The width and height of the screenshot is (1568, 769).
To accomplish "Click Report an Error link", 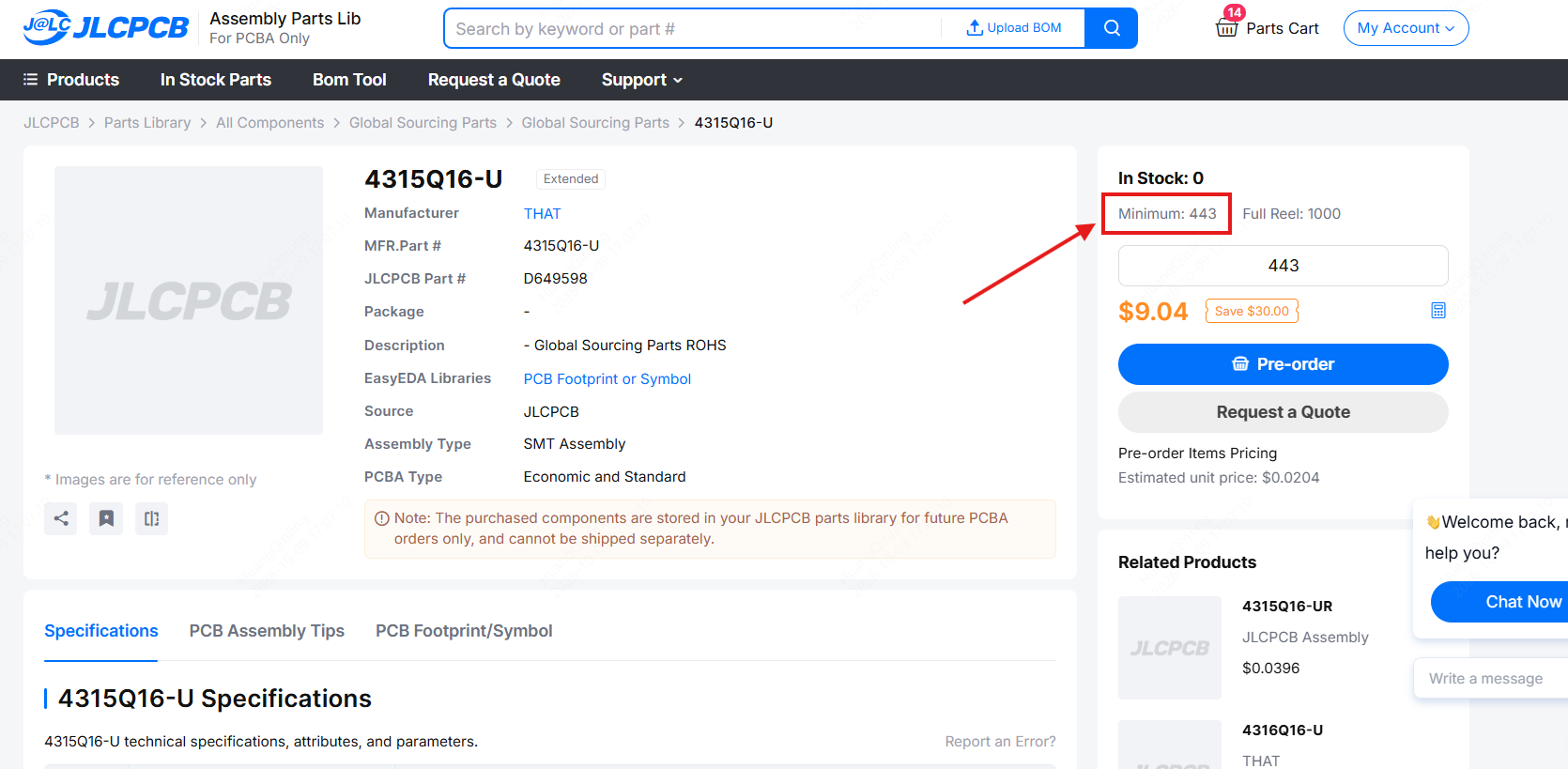I will pos(1000,742).
